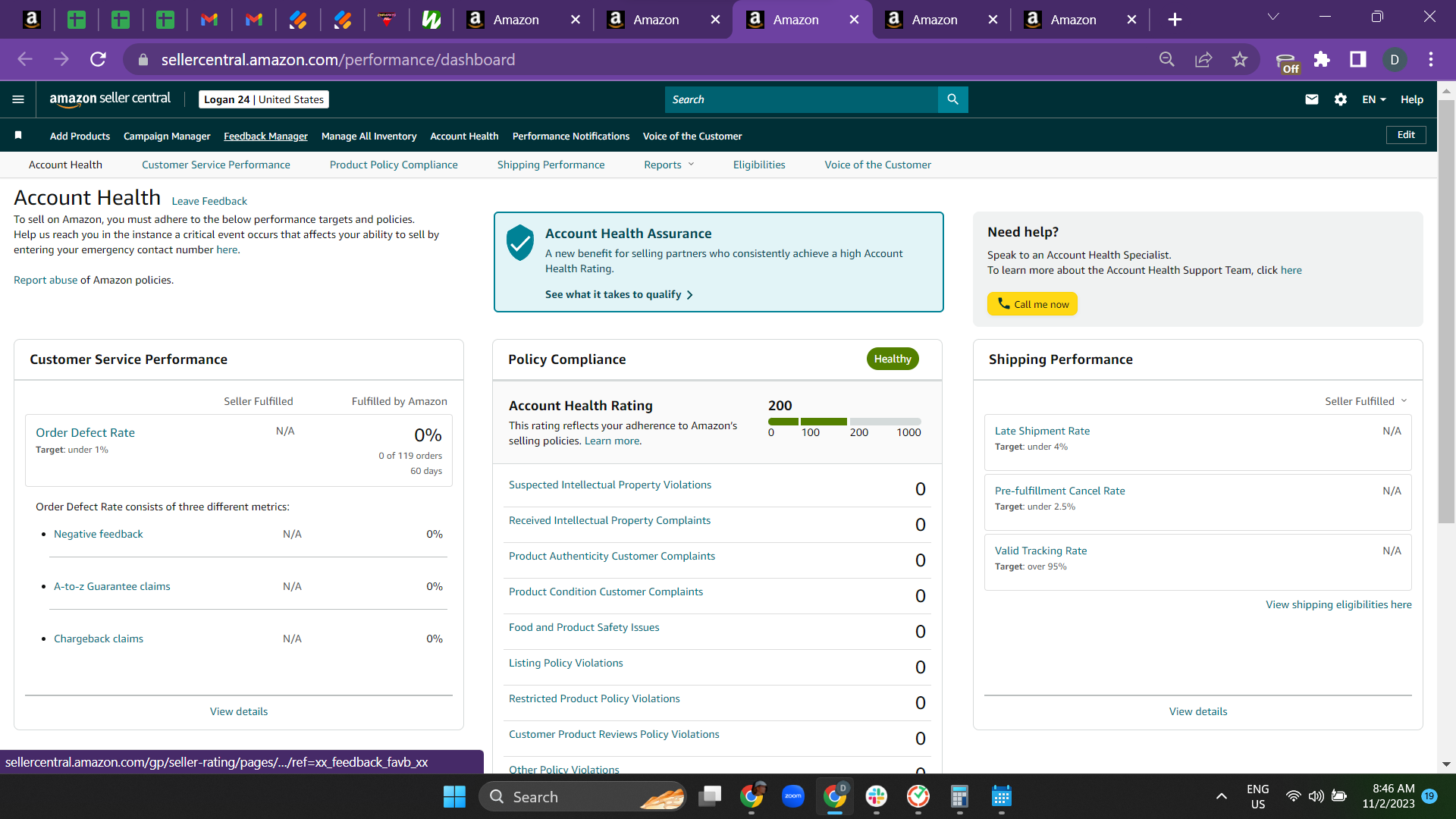Open the Calendar app in taskbar
The image size is (1456, 819).
tap(1002, 796)
